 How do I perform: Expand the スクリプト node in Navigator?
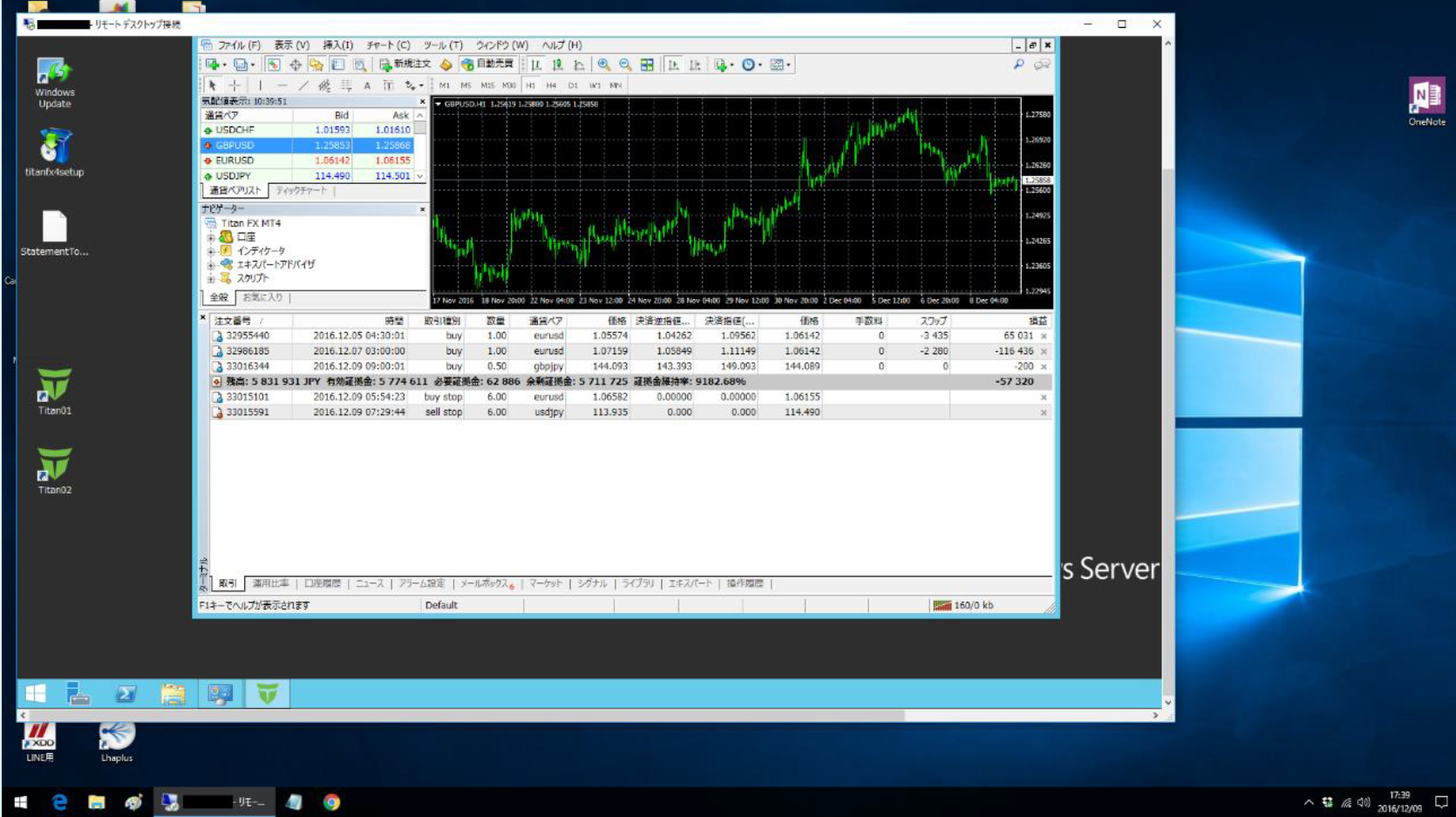click(211, 278)
